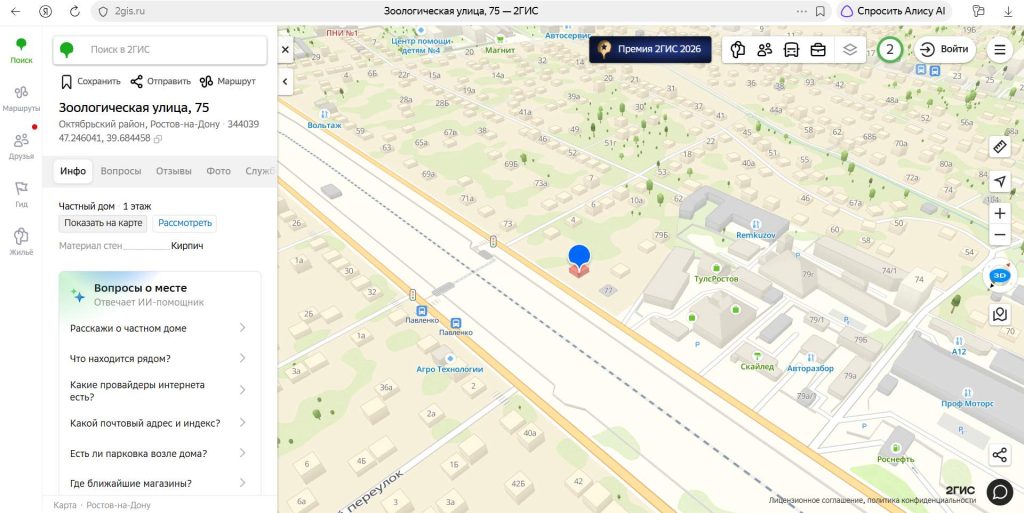Screen dimensions: 1024x513
Task: Click the Агро Технологии place label
Action: pos(450,369)
